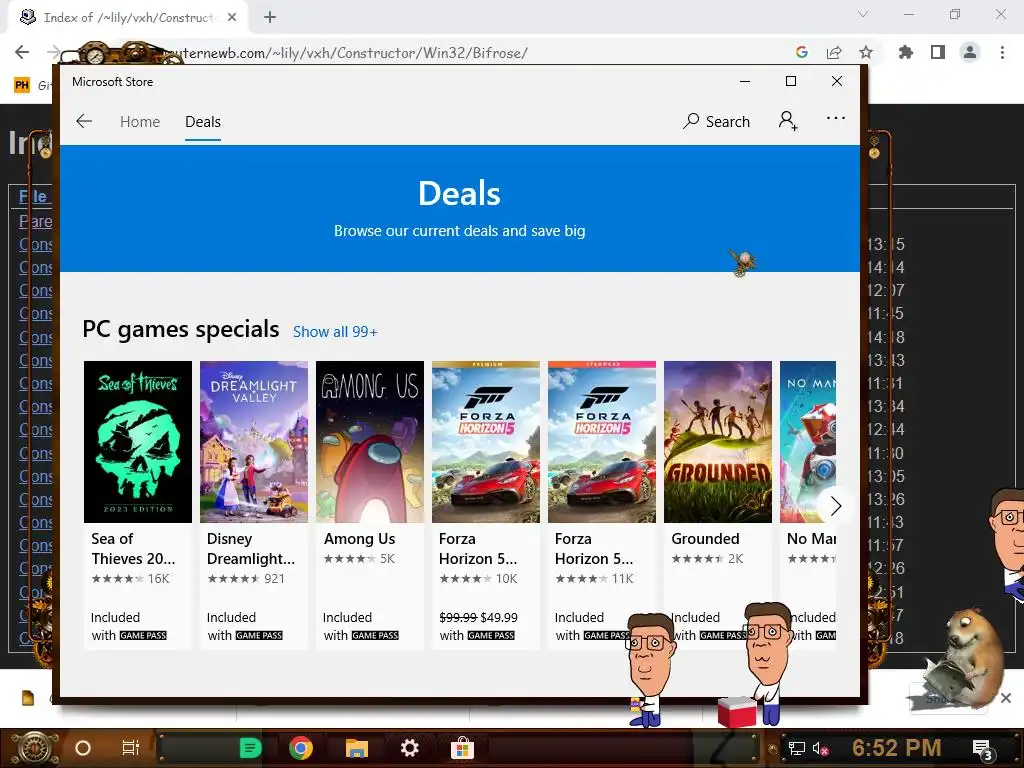Open the Grounded game cover

(718, 441)
